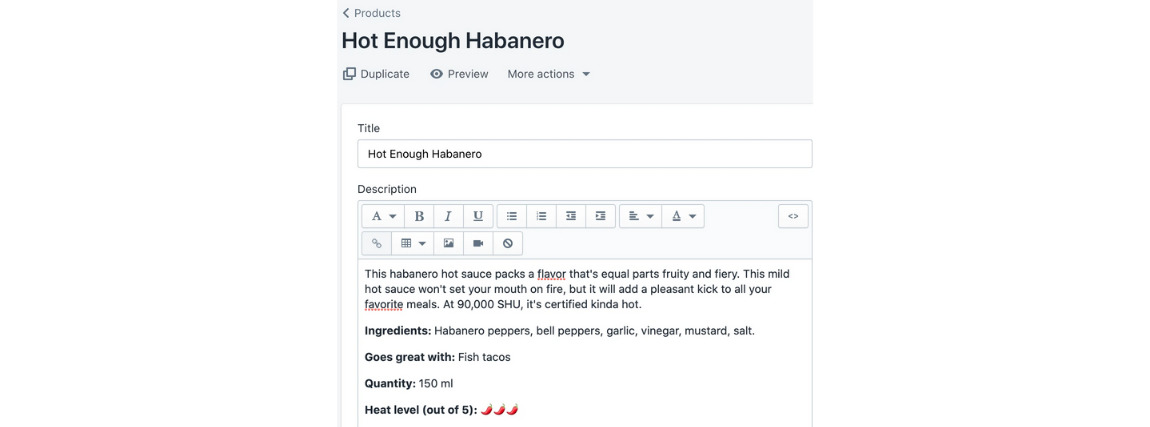Show HTML view of the description
Viewport: 1150px width, 427px height.
pyautogui.click(x=793, y=216)
